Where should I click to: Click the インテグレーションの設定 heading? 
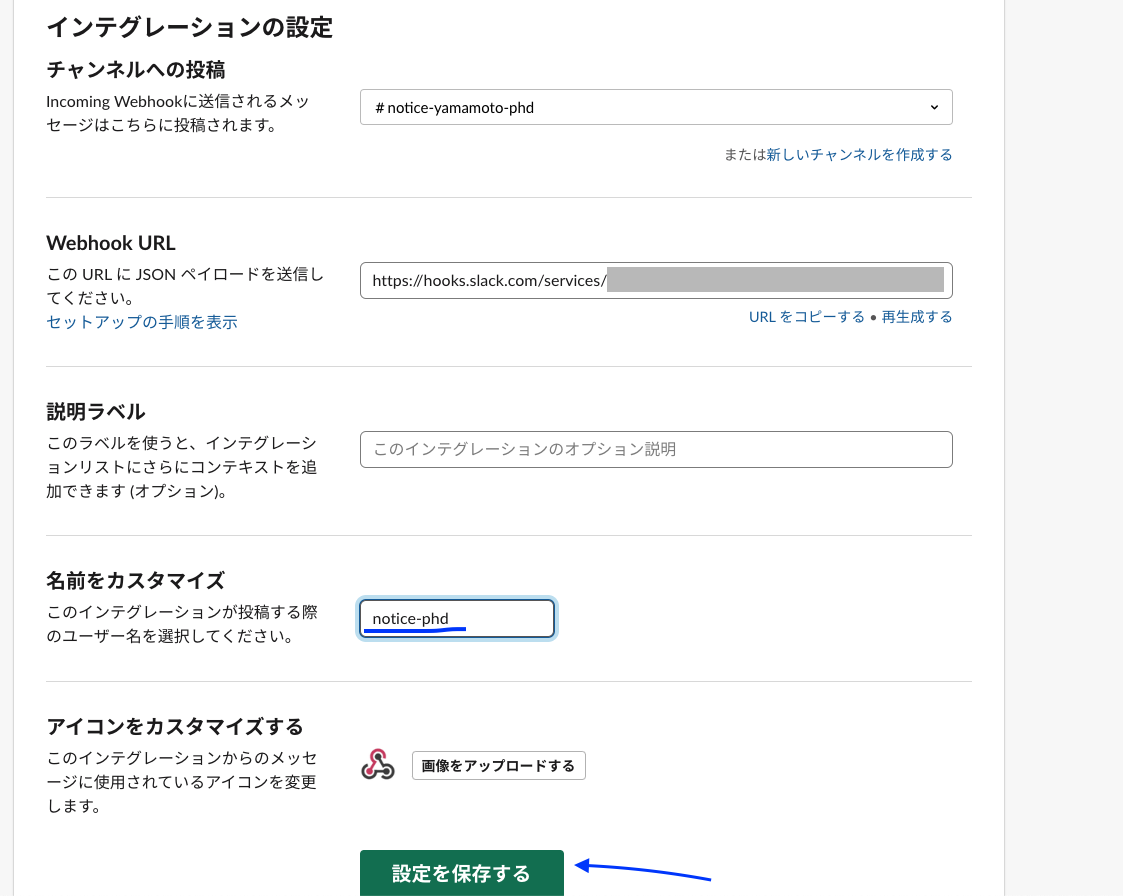pyautogui.click(x=190, y=27)
